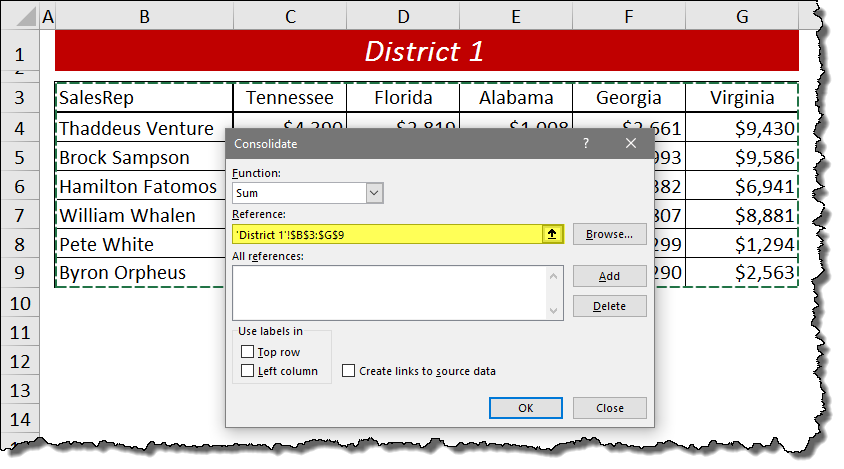Viewport: 844px width, 469px height.
Task: Confirm with the OK button
Action: click(526, 408)
